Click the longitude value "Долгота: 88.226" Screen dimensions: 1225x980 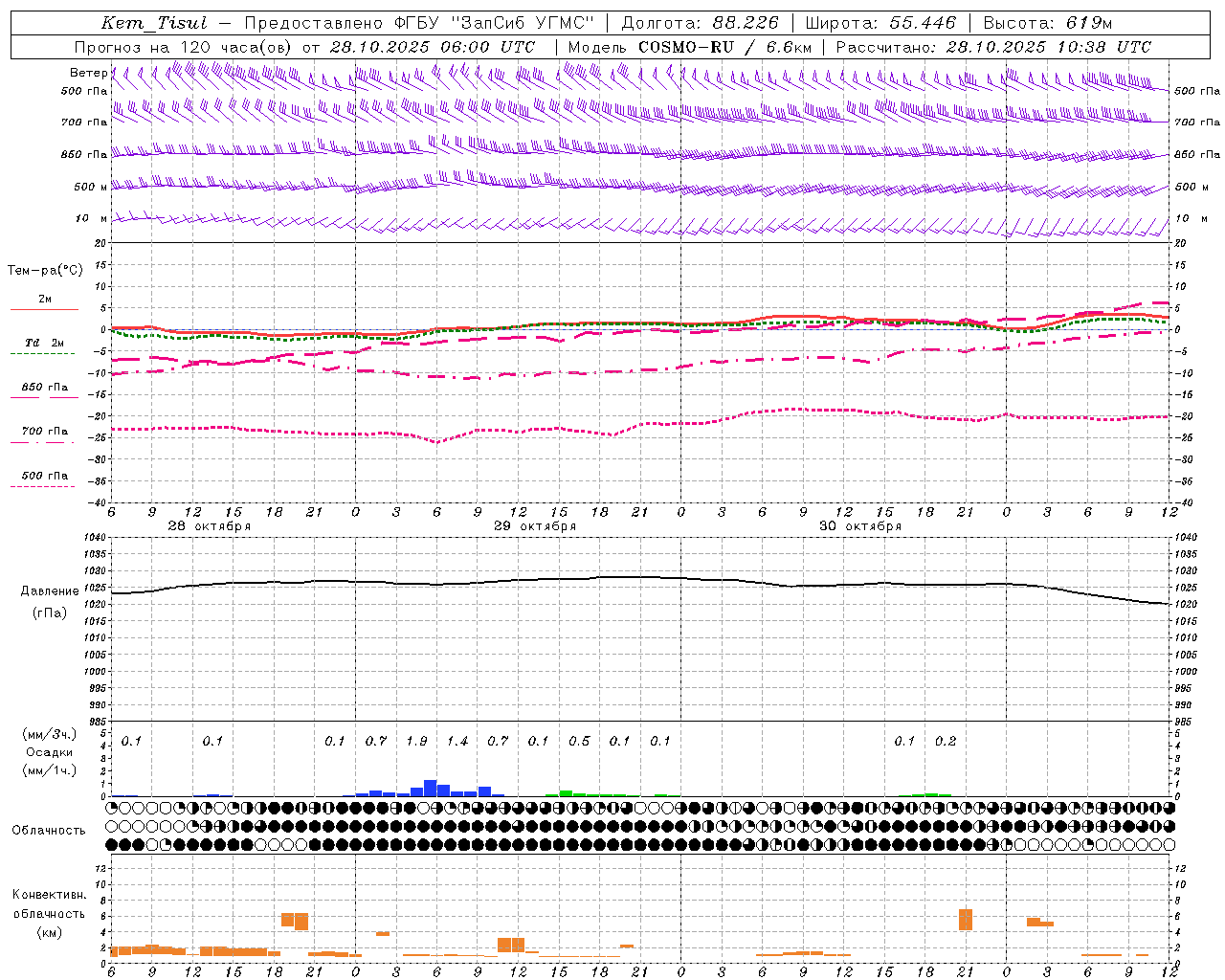click(x=701, y=24)
